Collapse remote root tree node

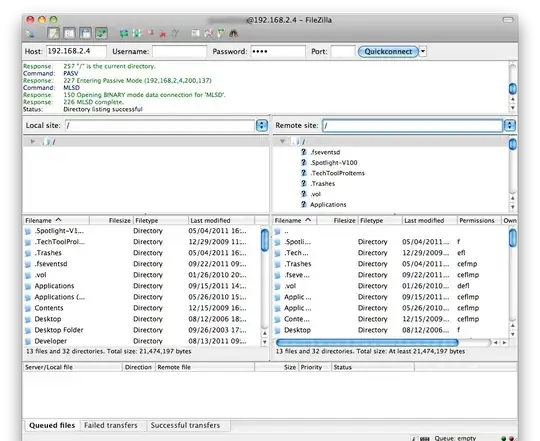point(282,141)
